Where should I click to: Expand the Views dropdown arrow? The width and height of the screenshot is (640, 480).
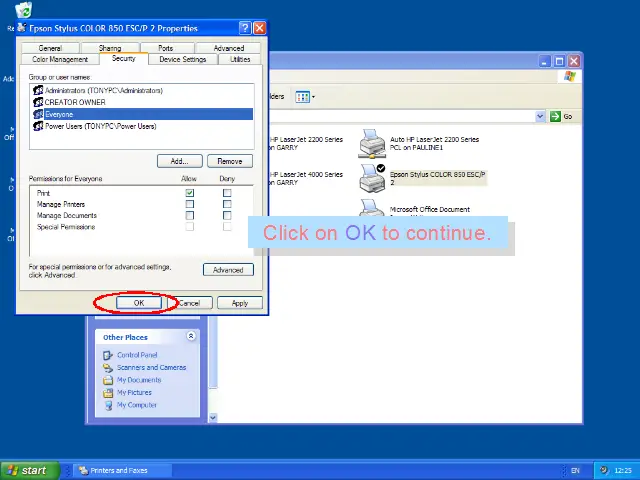313,97
